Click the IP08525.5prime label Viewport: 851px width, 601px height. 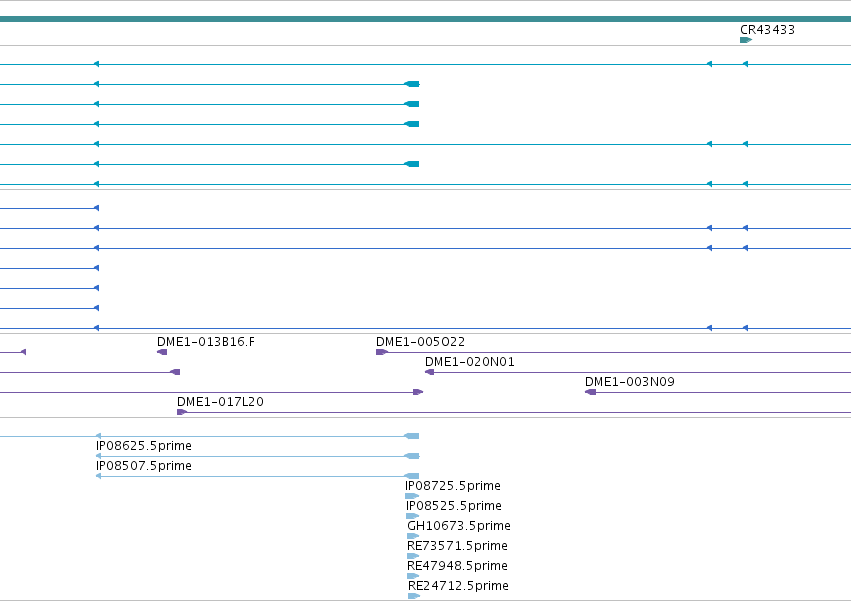pyautogui.click(x=454, y=506)
